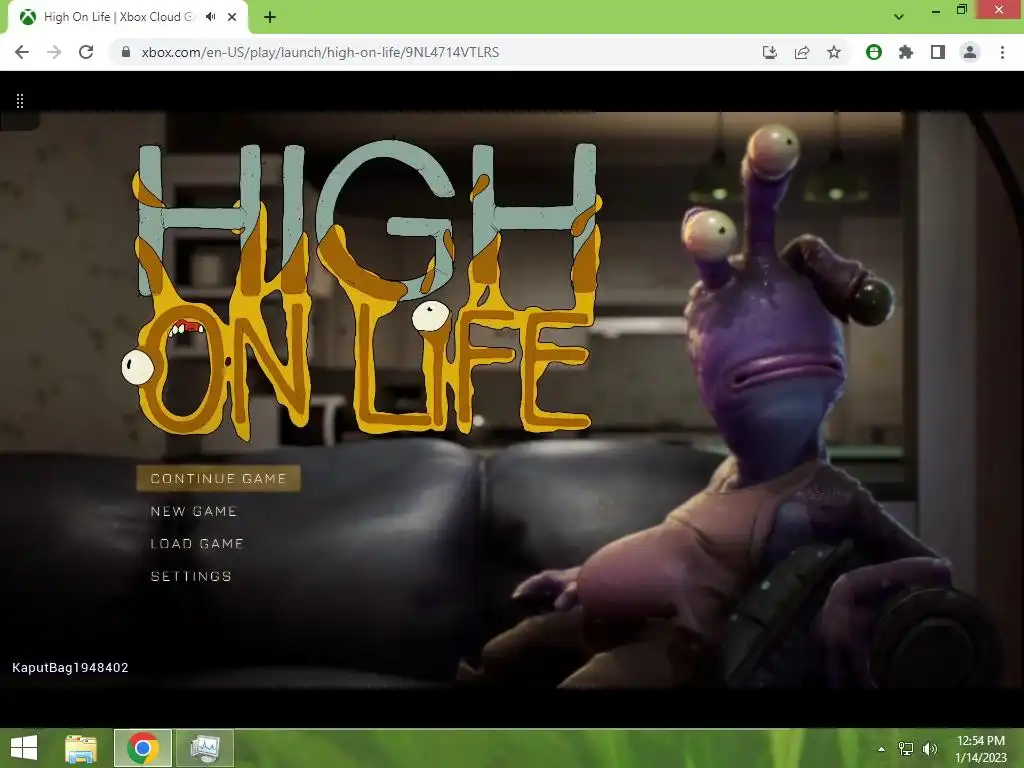
Task: Open the green circular extension icon
Action: pos(874,52)
